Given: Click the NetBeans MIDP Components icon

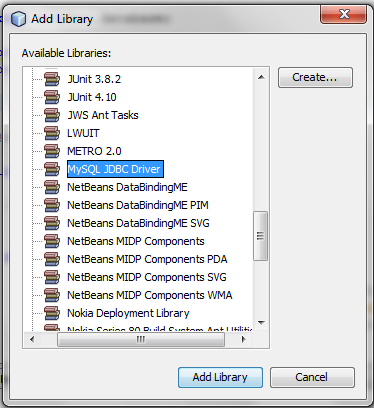Looking at the screenshot, I should click(52, 241).
